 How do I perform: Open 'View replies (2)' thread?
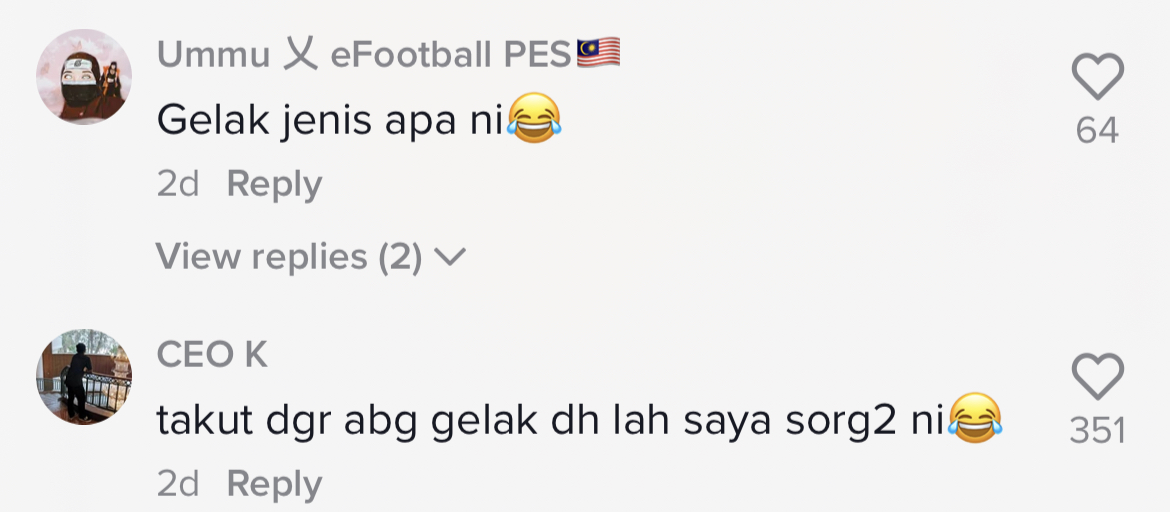(290, 258)
